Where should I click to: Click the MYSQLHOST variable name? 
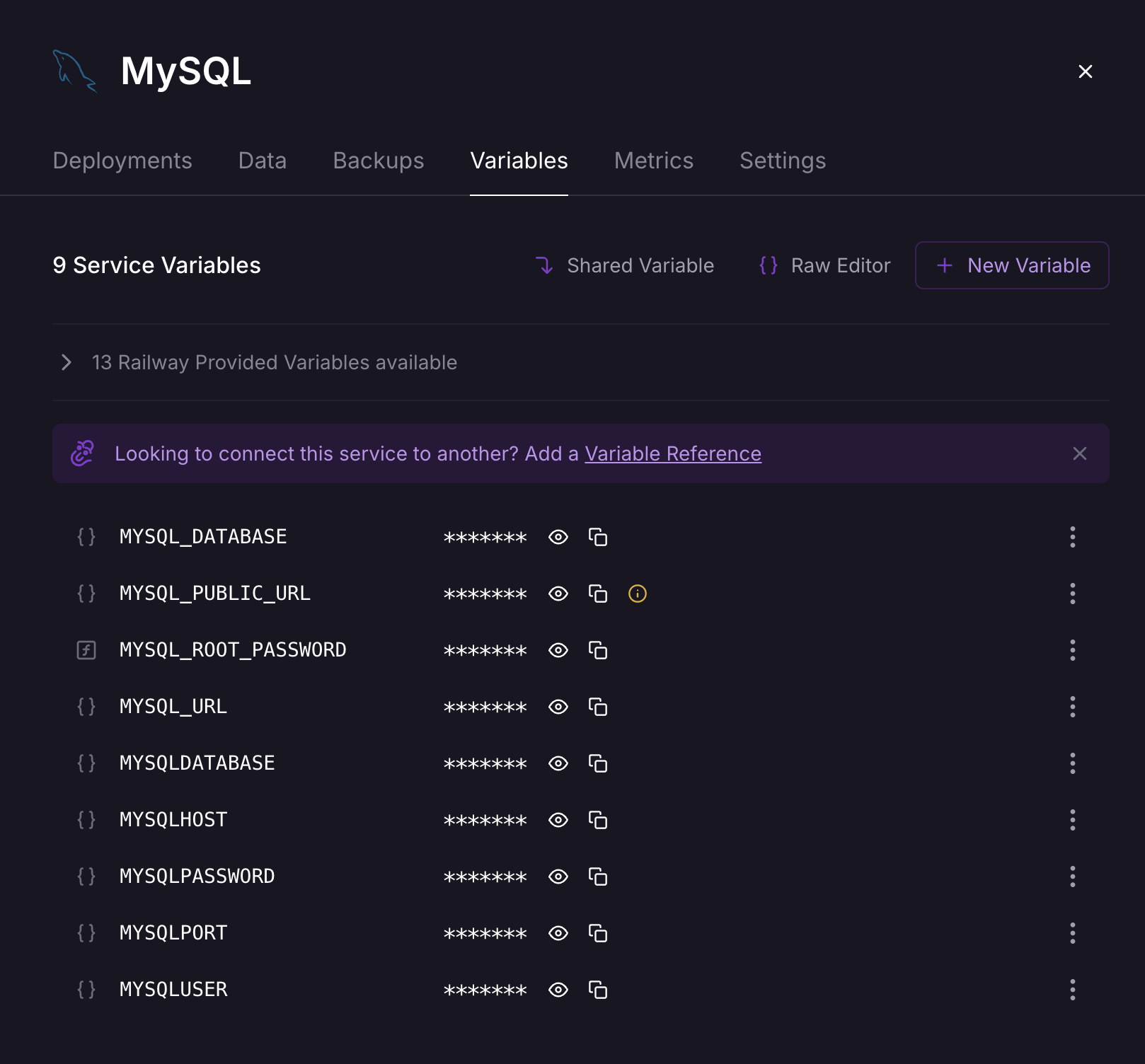pos(173,820)
